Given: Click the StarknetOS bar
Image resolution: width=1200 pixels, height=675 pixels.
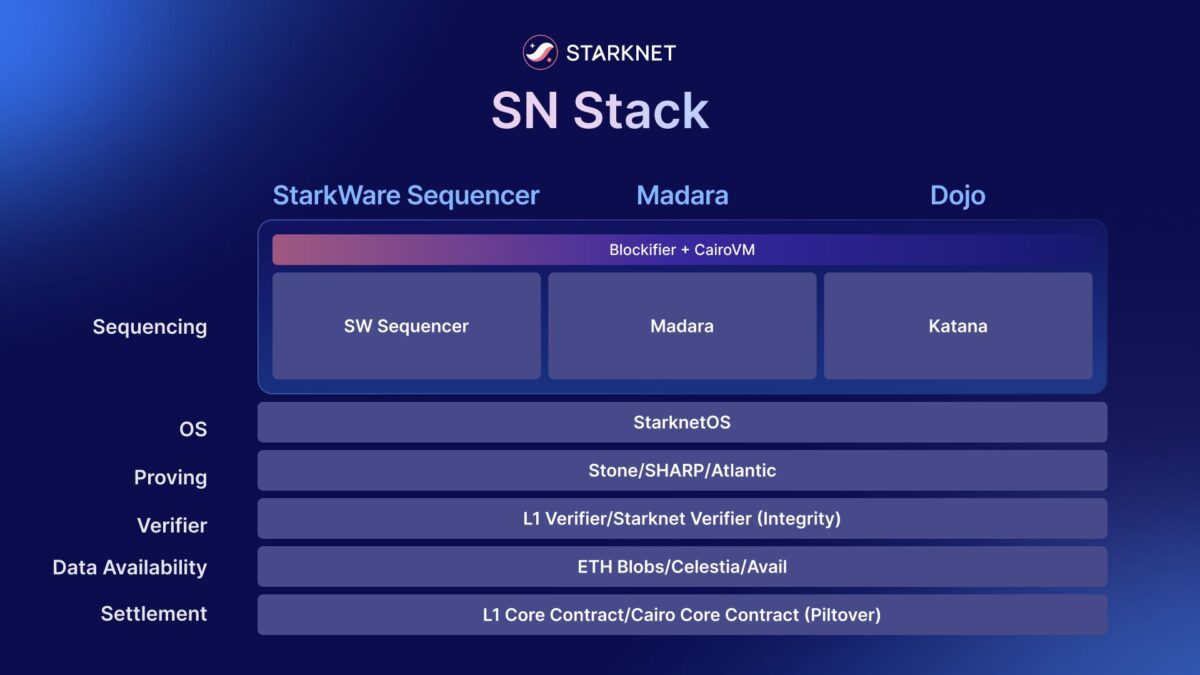Looking at the screenshot, I should (682, 422).
